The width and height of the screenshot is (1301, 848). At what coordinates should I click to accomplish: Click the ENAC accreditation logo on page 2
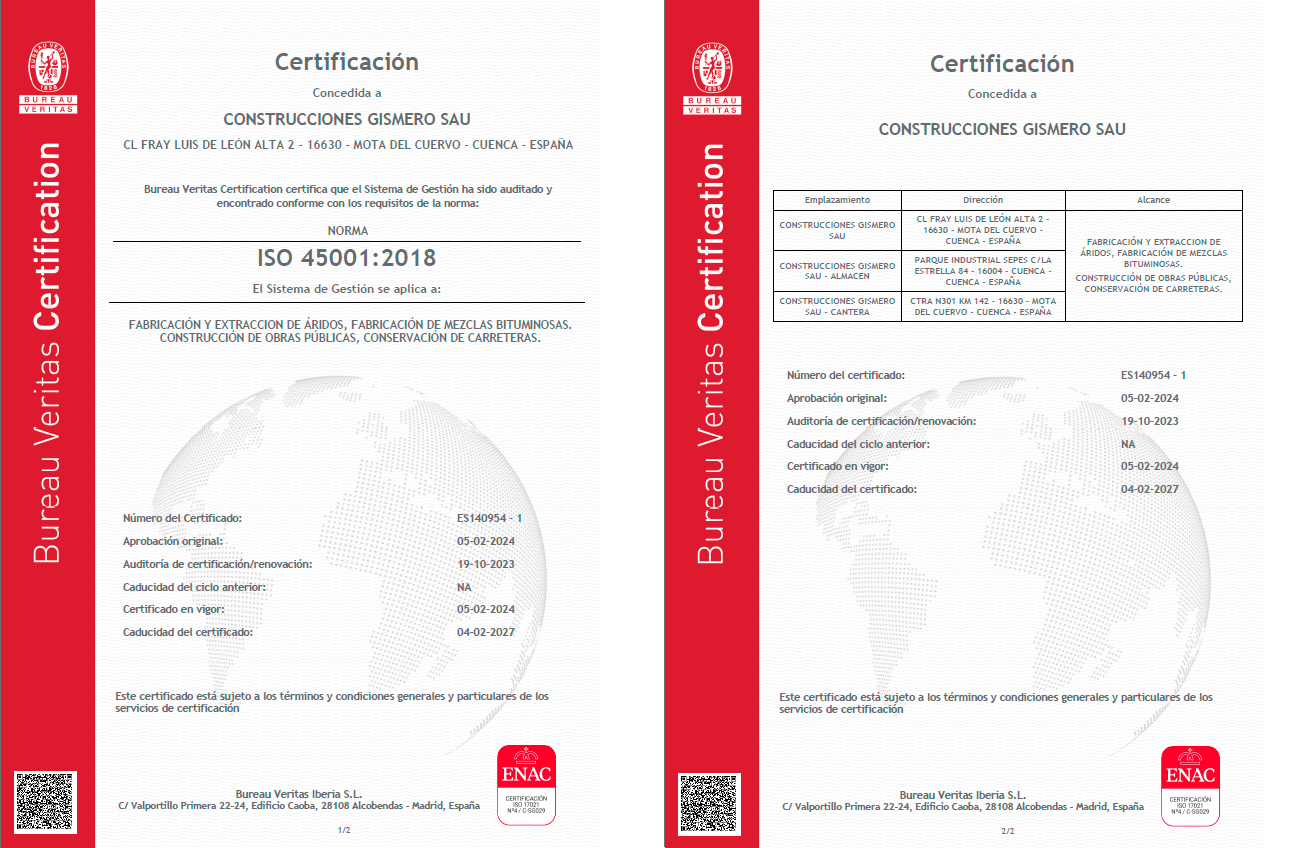[1190, 786]
